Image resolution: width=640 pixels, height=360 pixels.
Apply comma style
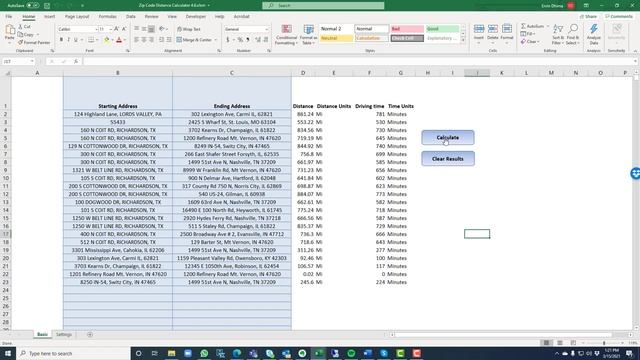click(x=247, y=40)
